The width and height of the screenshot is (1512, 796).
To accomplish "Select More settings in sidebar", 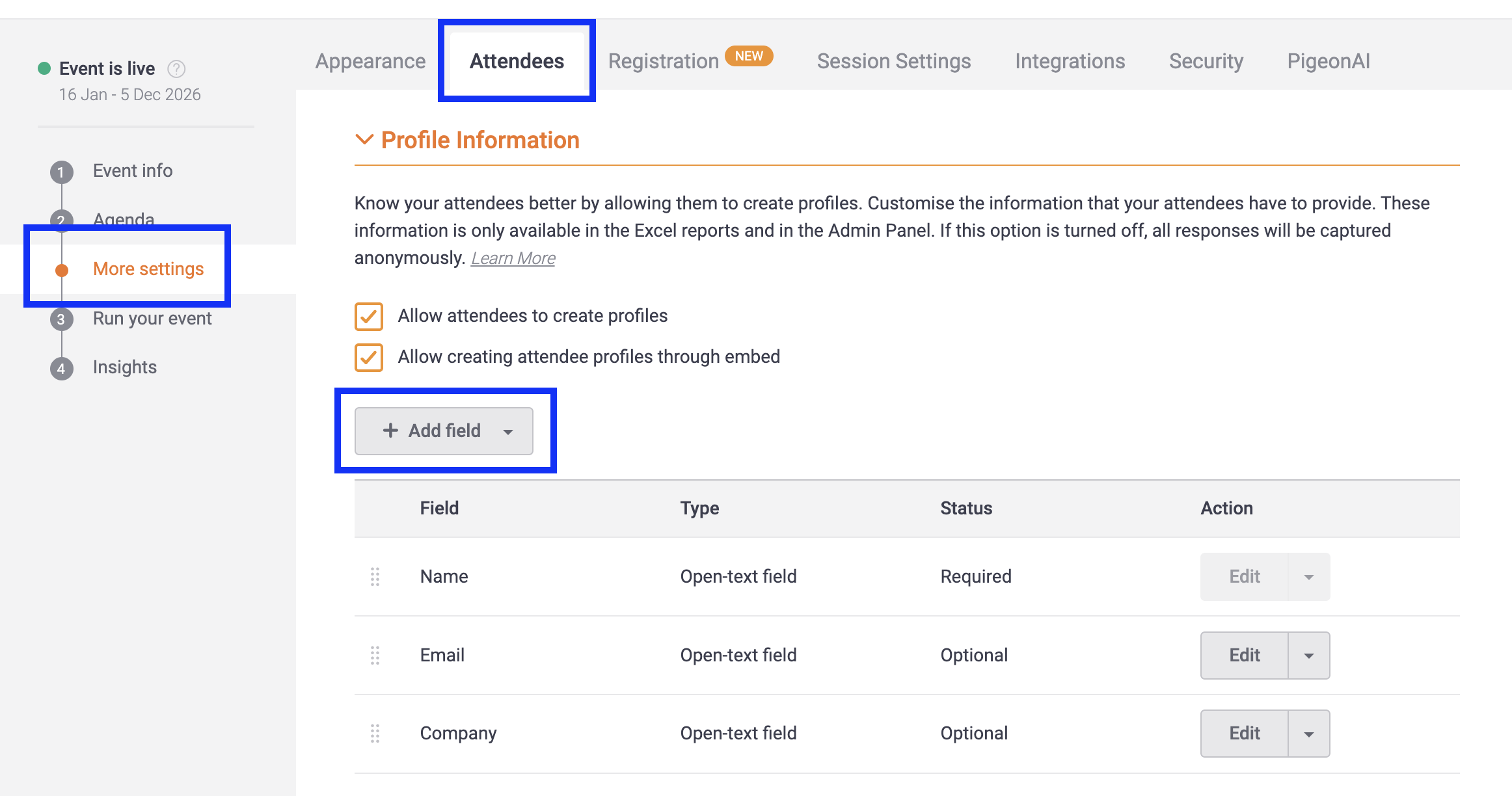I will click(x=148, y=269).
